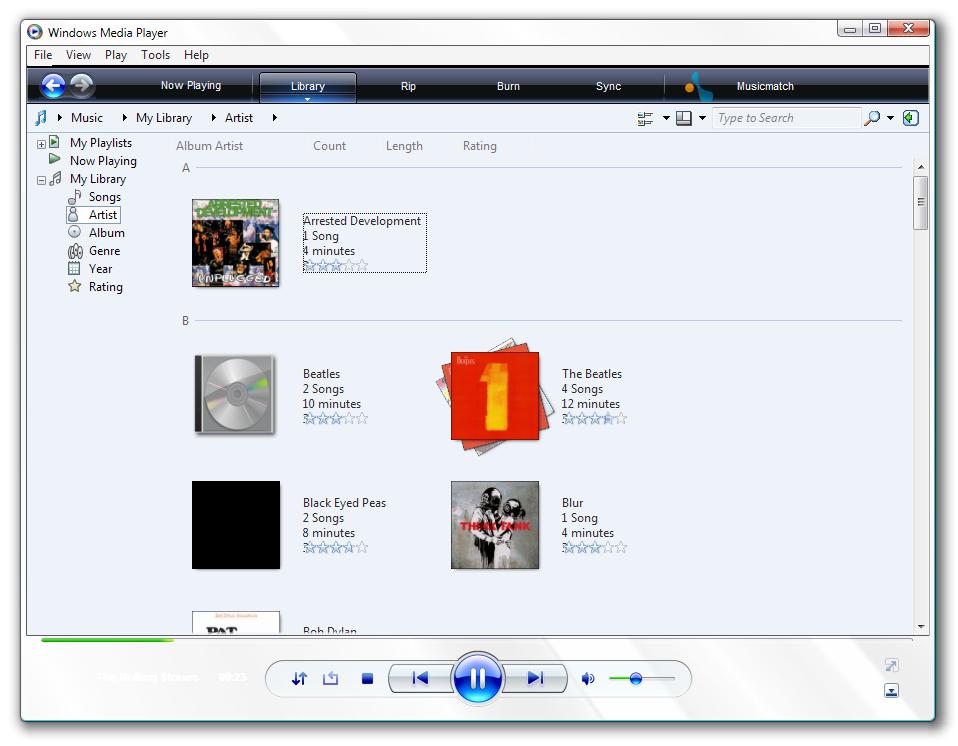Select the Black Eyed Peas black thumbnail
This screenshot has width=958, height=746.
pos(236,525)
